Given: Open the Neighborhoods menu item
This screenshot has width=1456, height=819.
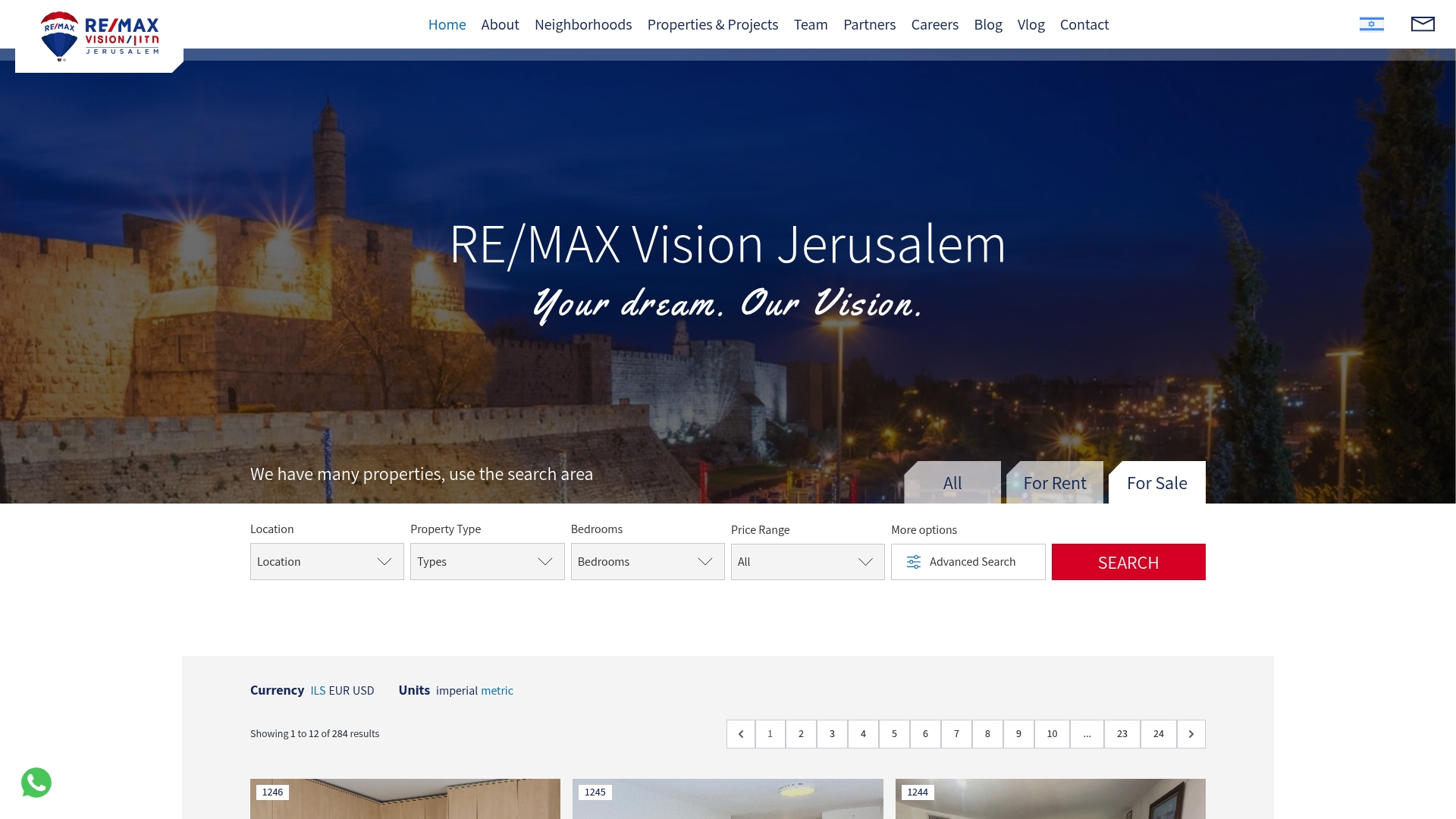Looking at the screenshot, I should click(582, 24).
